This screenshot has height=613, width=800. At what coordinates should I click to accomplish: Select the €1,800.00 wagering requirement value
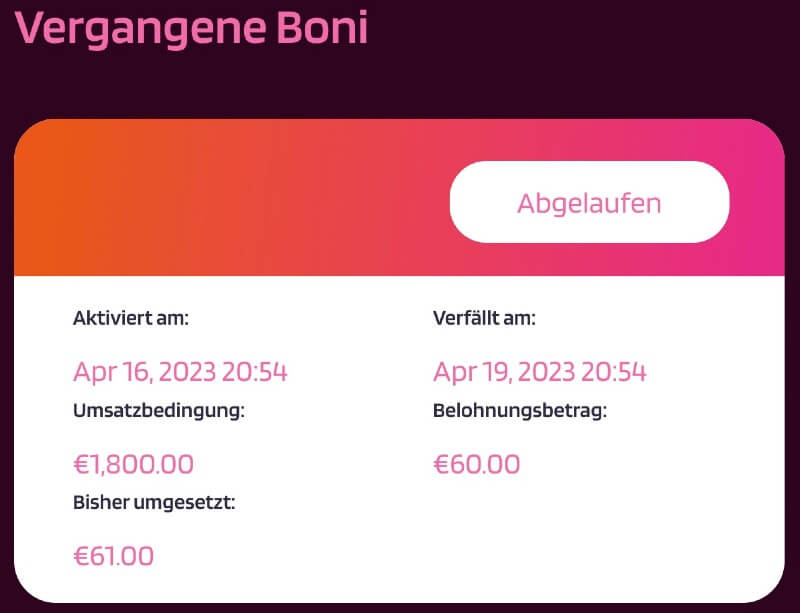coord(132,464)
